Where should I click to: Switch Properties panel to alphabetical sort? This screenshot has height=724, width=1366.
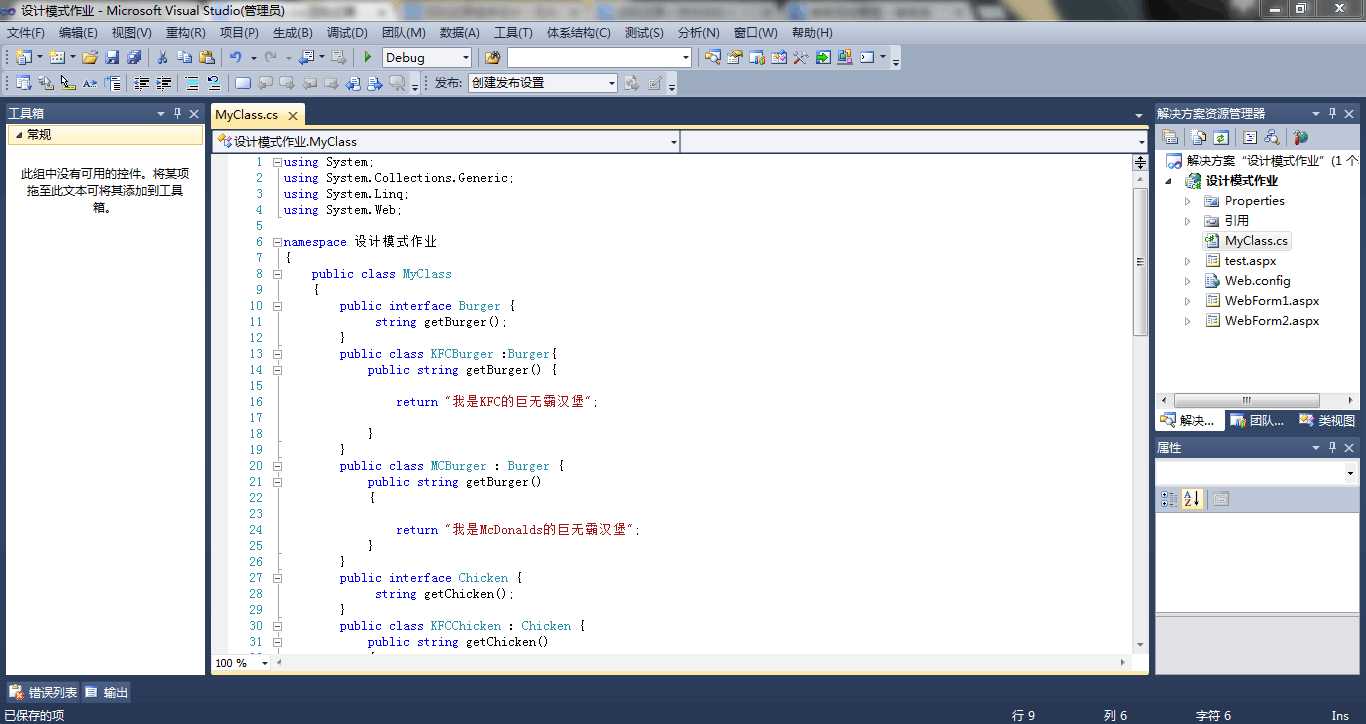[x=1191, y=499]
